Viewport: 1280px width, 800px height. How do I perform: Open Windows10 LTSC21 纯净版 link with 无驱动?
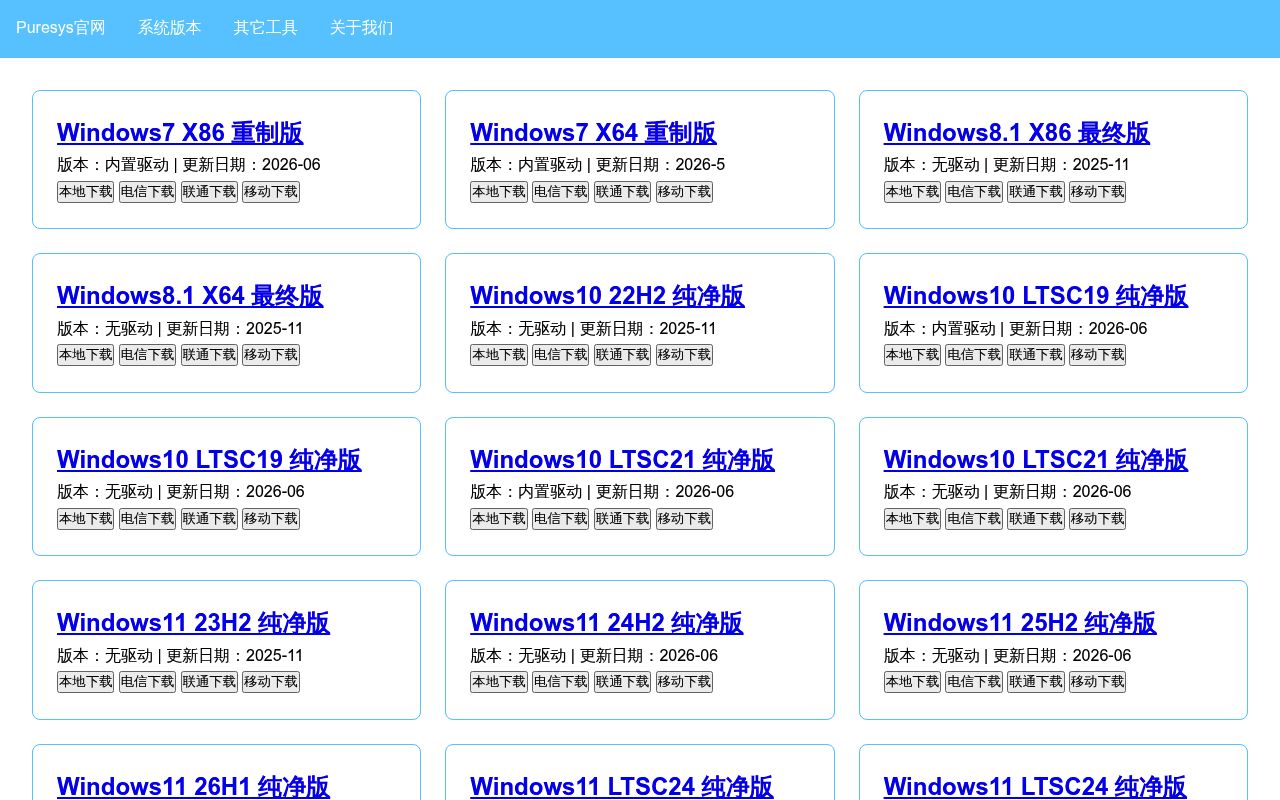click(1036, 460)
